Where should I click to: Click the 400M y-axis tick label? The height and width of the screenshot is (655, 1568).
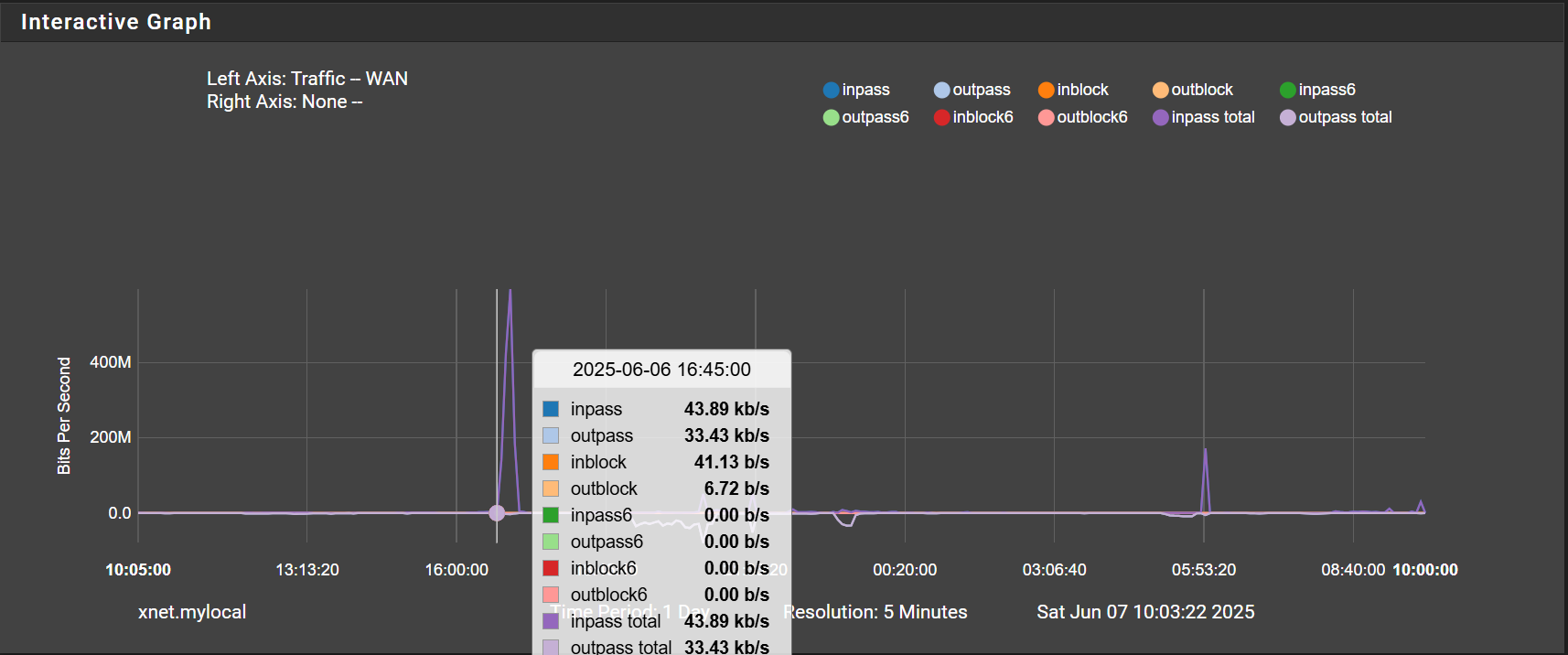coord(111,362)
